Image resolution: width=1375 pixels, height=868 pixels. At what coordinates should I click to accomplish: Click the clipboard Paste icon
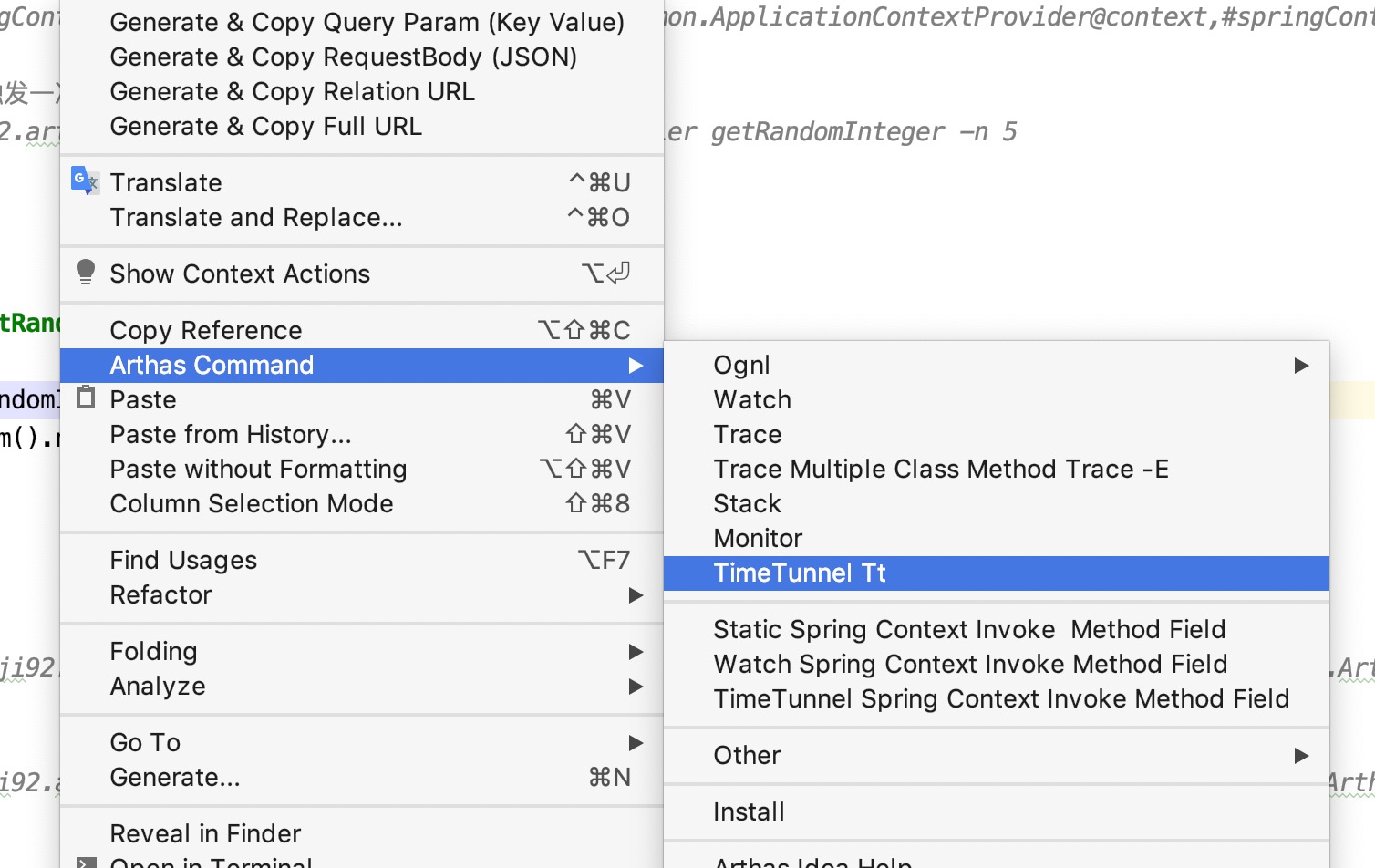click(86, 397)
